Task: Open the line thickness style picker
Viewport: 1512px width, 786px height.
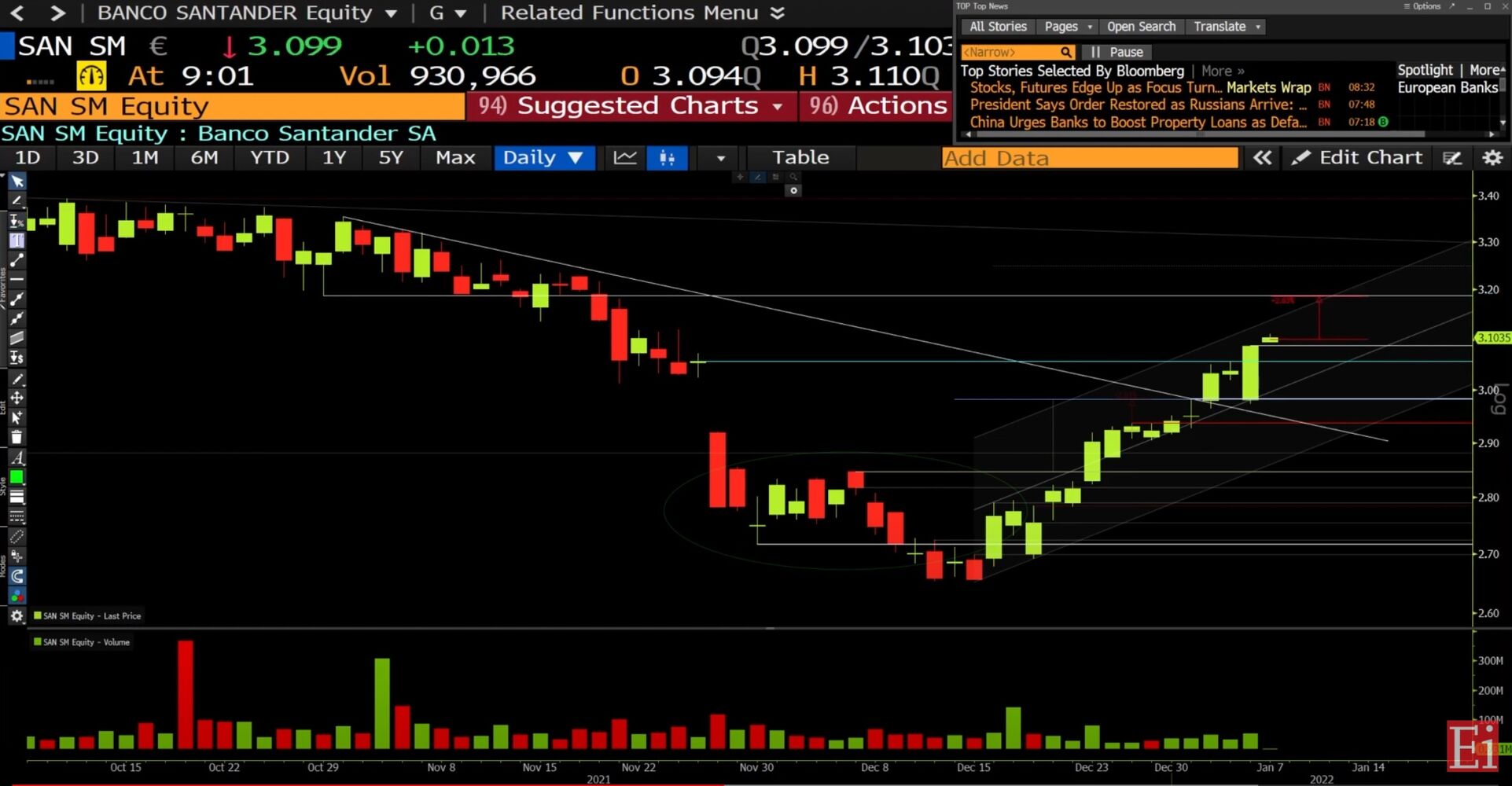Action: pos(17,497)
